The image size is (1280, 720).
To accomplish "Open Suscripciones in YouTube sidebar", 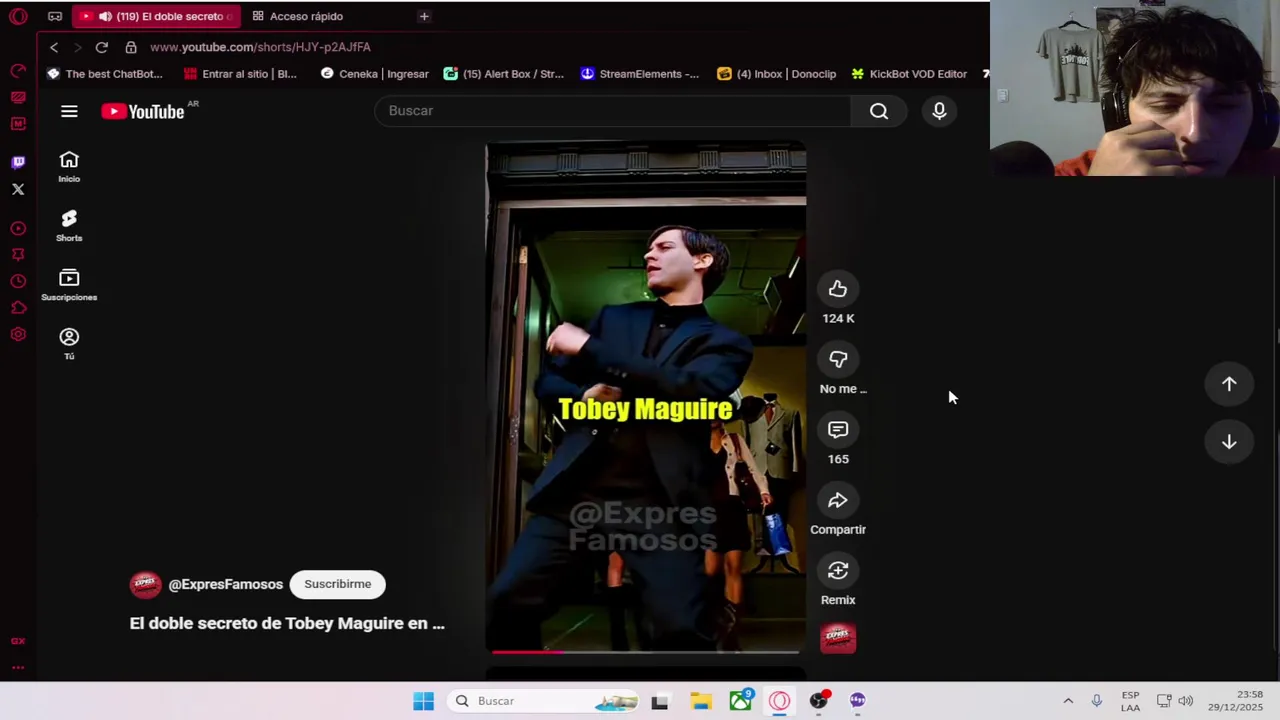I will 69,285.
